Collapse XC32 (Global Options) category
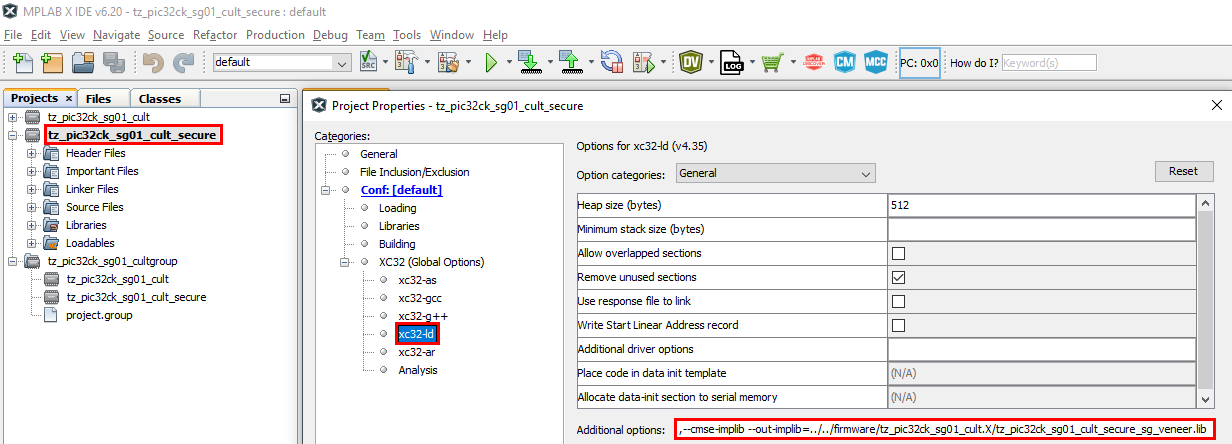The width and height of the screenshot is (1232, 444). click(345, 262)
